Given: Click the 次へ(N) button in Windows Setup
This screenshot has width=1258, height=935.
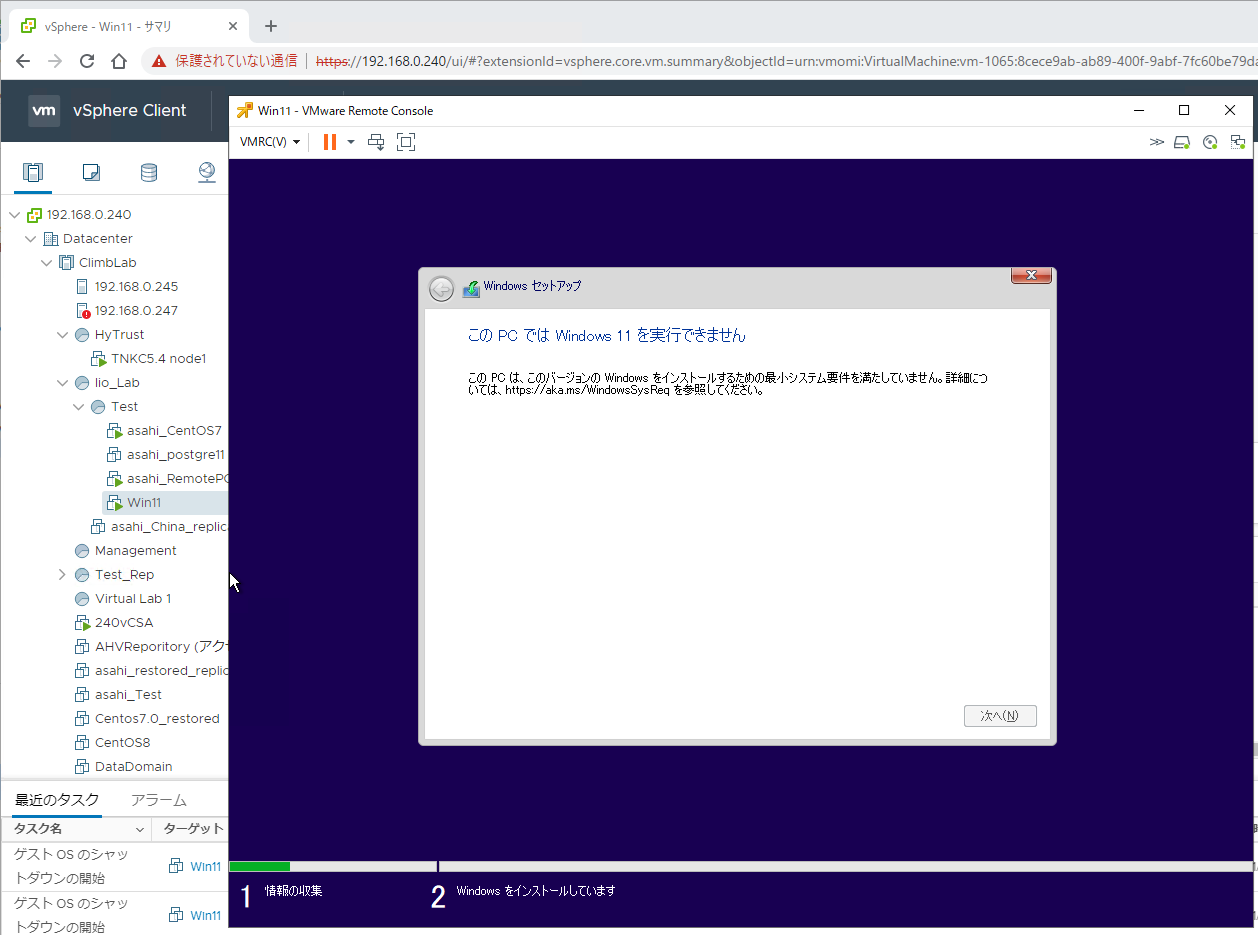Looking at the screenshot, I should click(1000, 716).
